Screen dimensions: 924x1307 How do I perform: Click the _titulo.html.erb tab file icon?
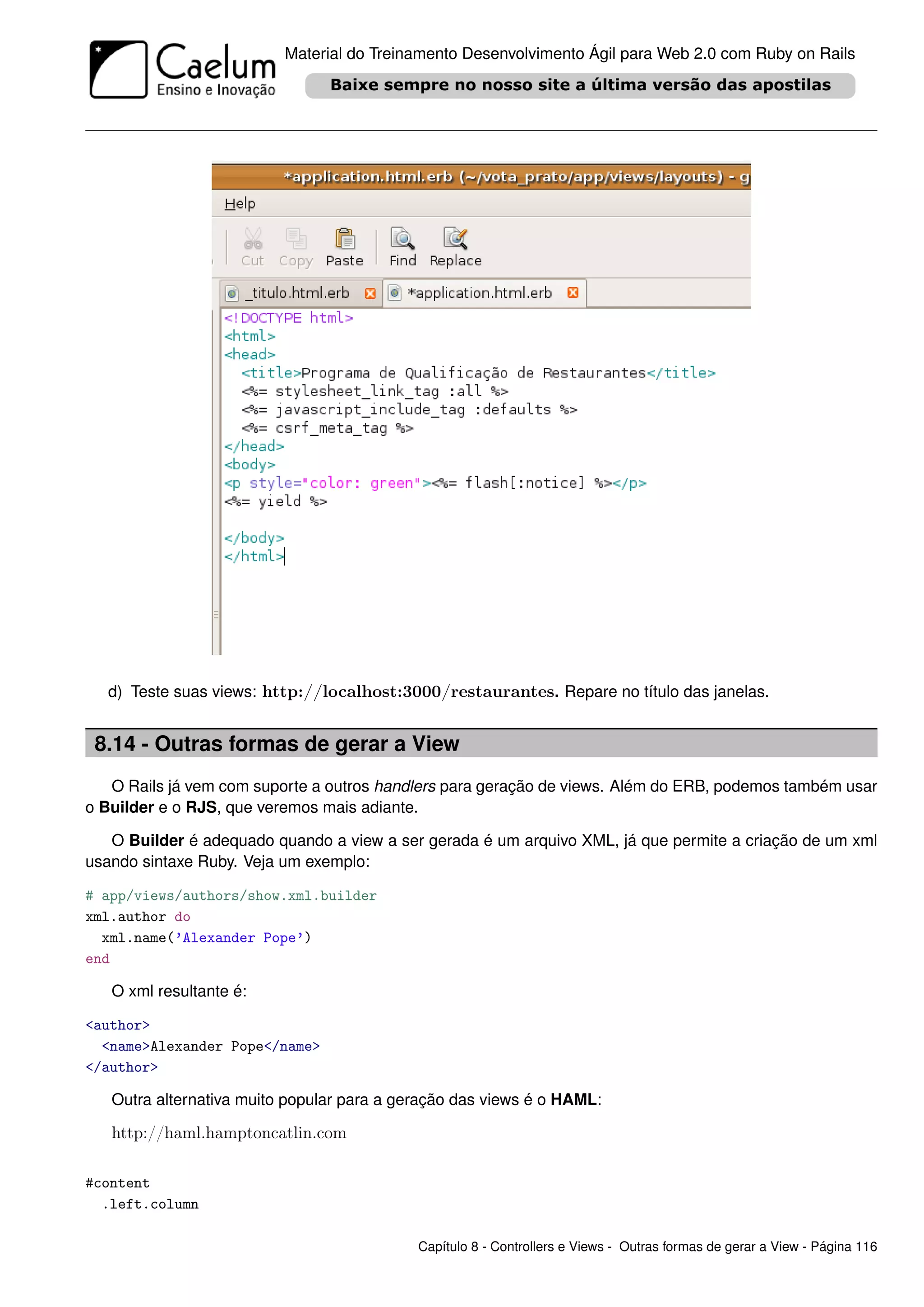231,293
